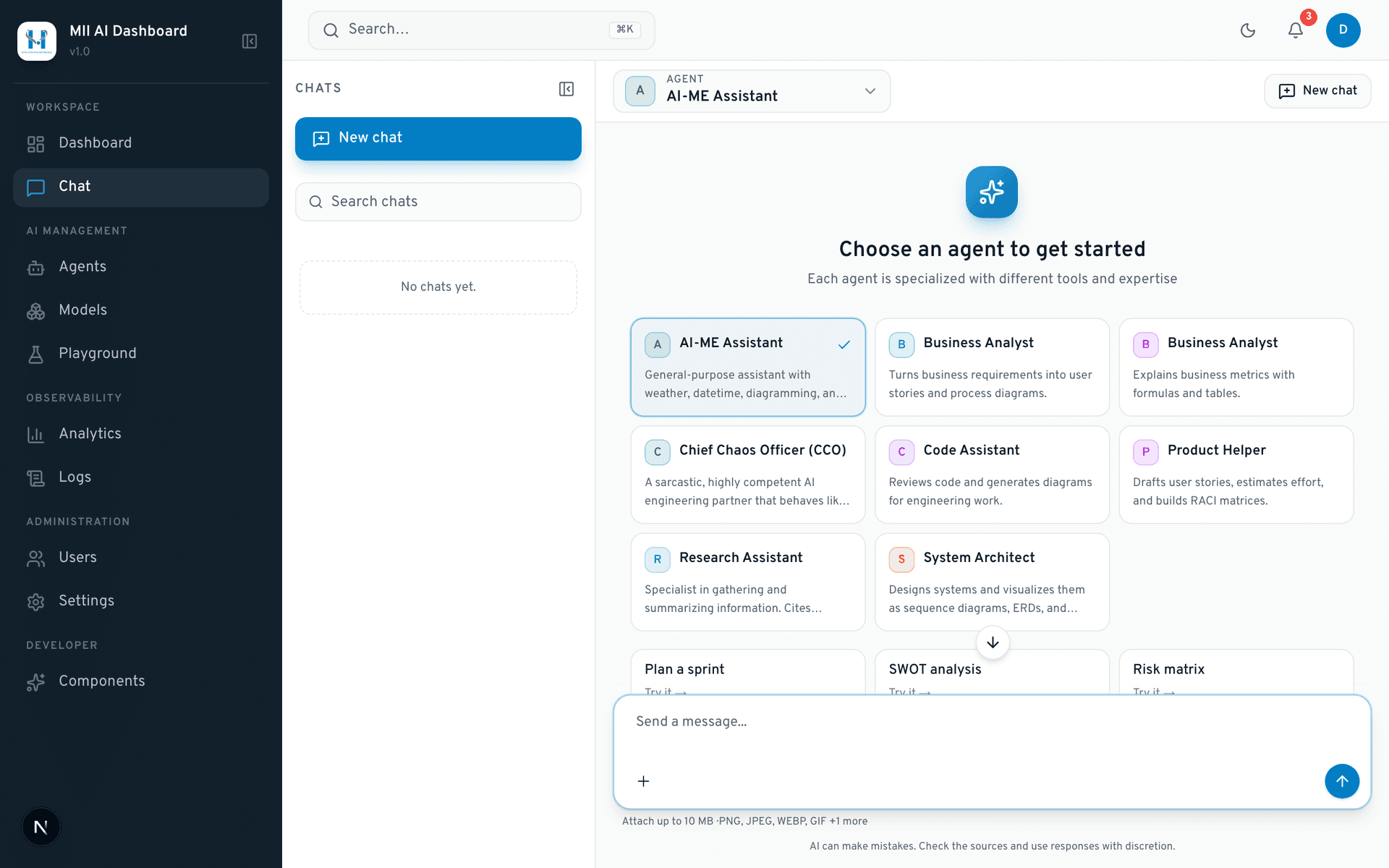Try the SWOT analysis suggestion
The height and width of the screenshot is (868, 1389).
(992, 673)
